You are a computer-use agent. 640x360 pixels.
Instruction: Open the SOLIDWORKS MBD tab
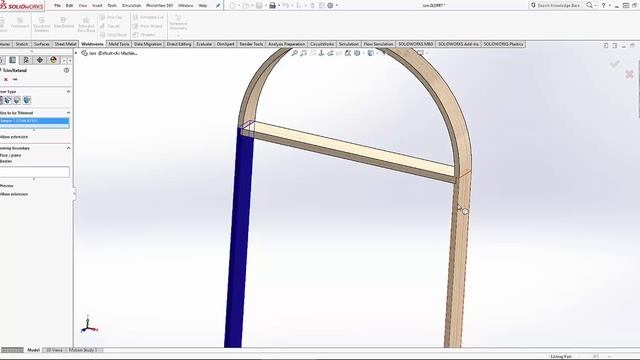(416, 44)
